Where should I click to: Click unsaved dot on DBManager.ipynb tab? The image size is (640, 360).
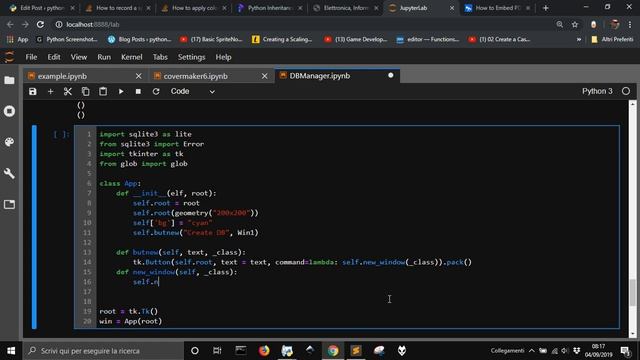[391, 76]
